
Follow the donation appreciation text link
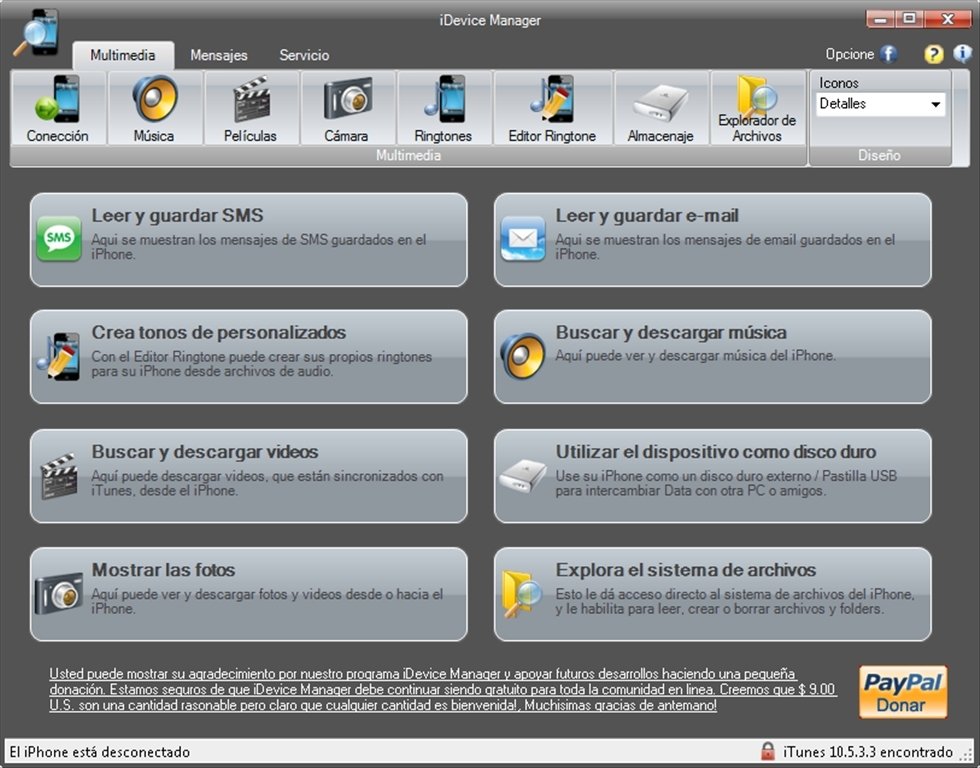(442, 689)
